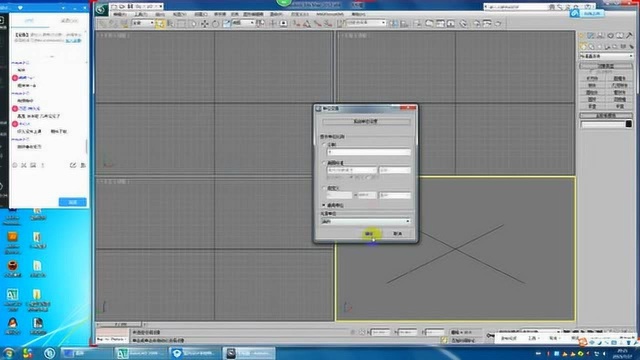This screenshot has width=640, height=360.
Task: Open the Help menu
Action: tap(358, 14)
